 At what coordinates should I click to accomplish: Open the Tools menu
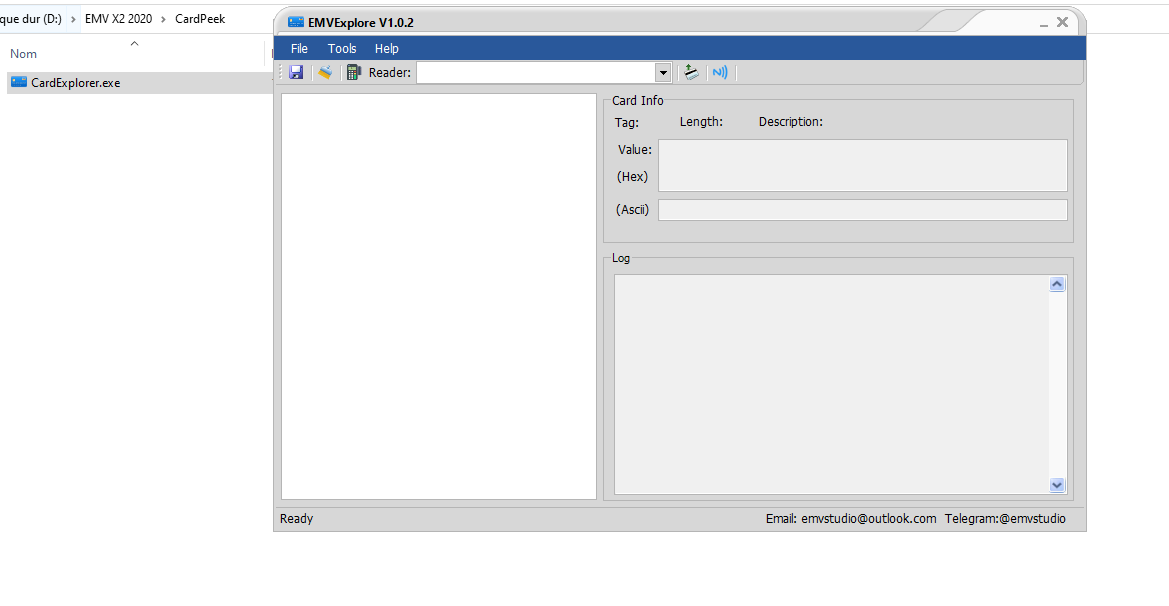[x=342, y=48]
